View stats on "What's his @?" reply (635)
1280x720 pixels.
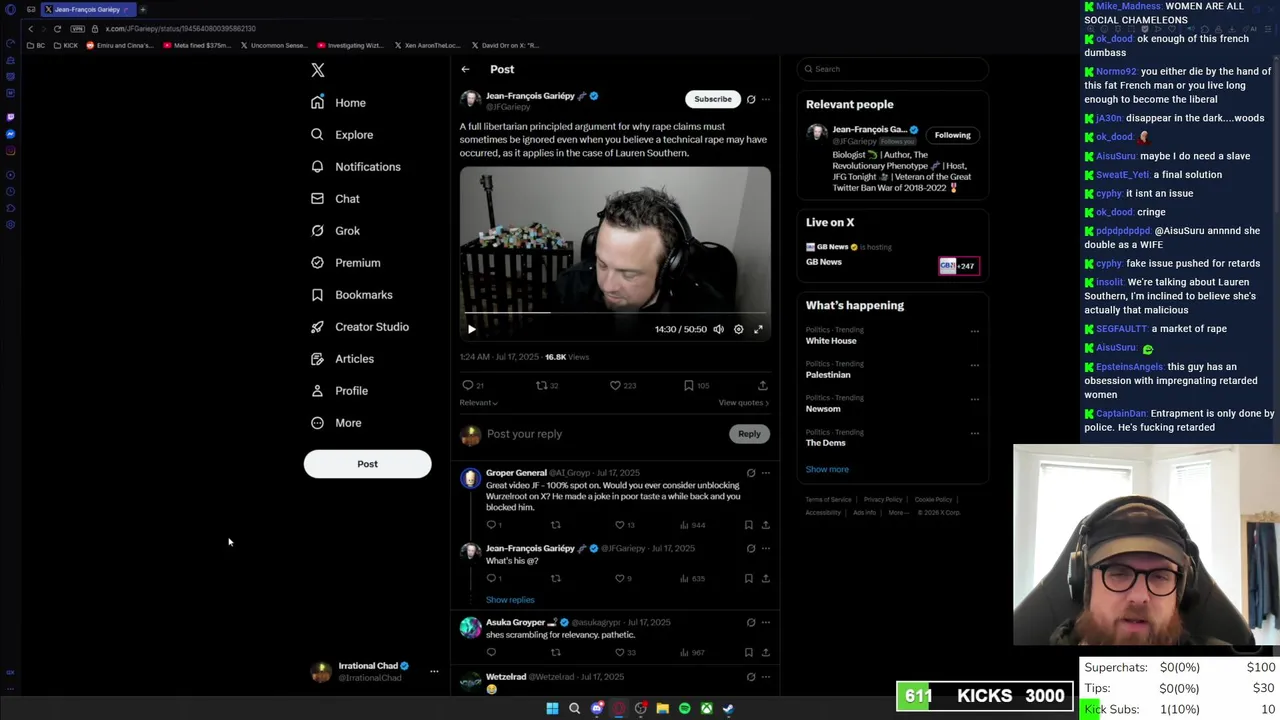pos(693,578)
